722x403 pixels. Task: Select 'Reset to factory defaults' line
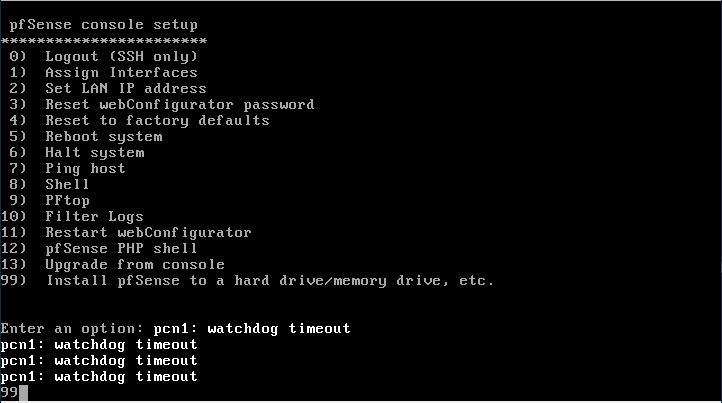[x=140, y=121]
